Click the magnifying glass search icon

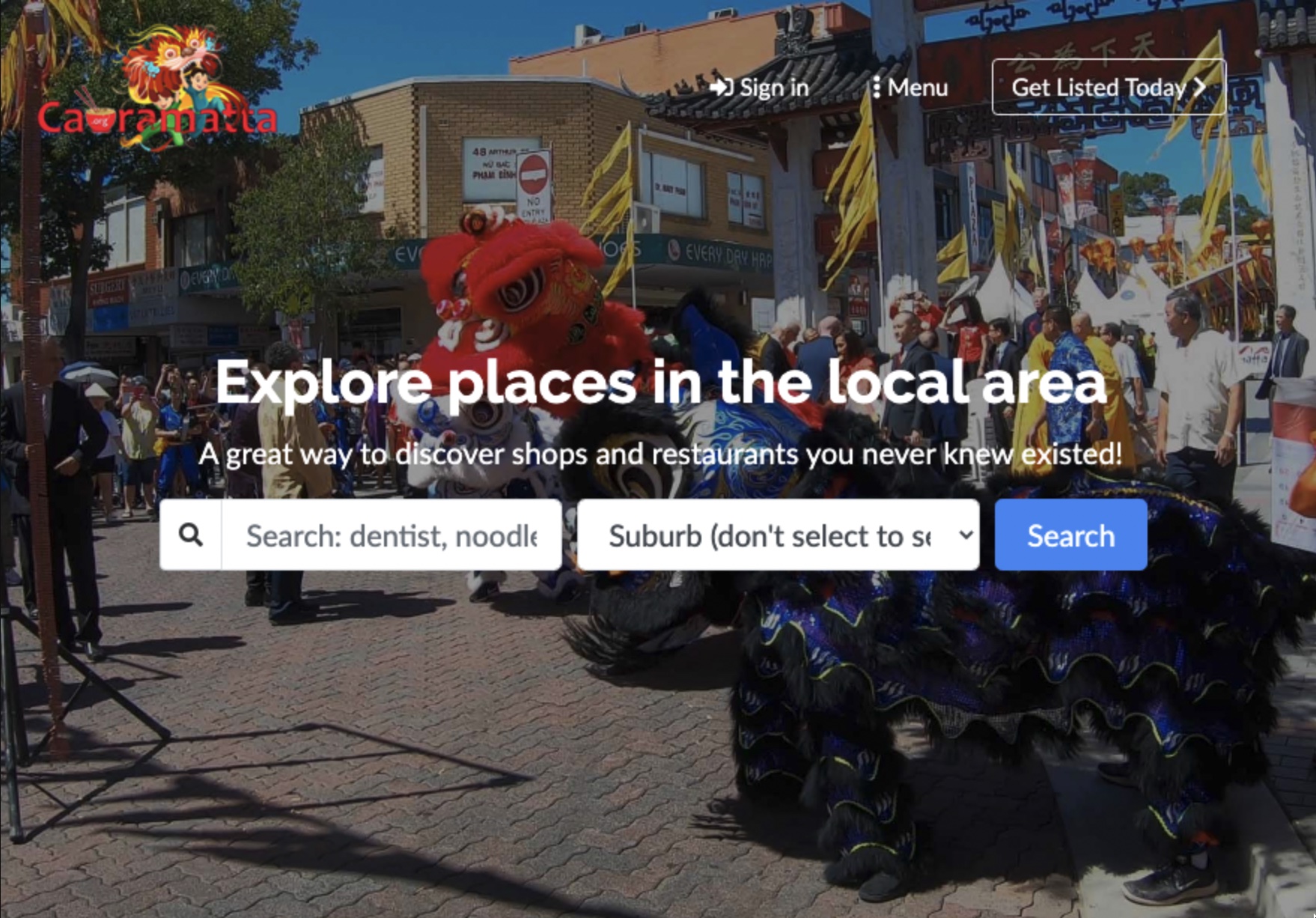click(191, 535)
